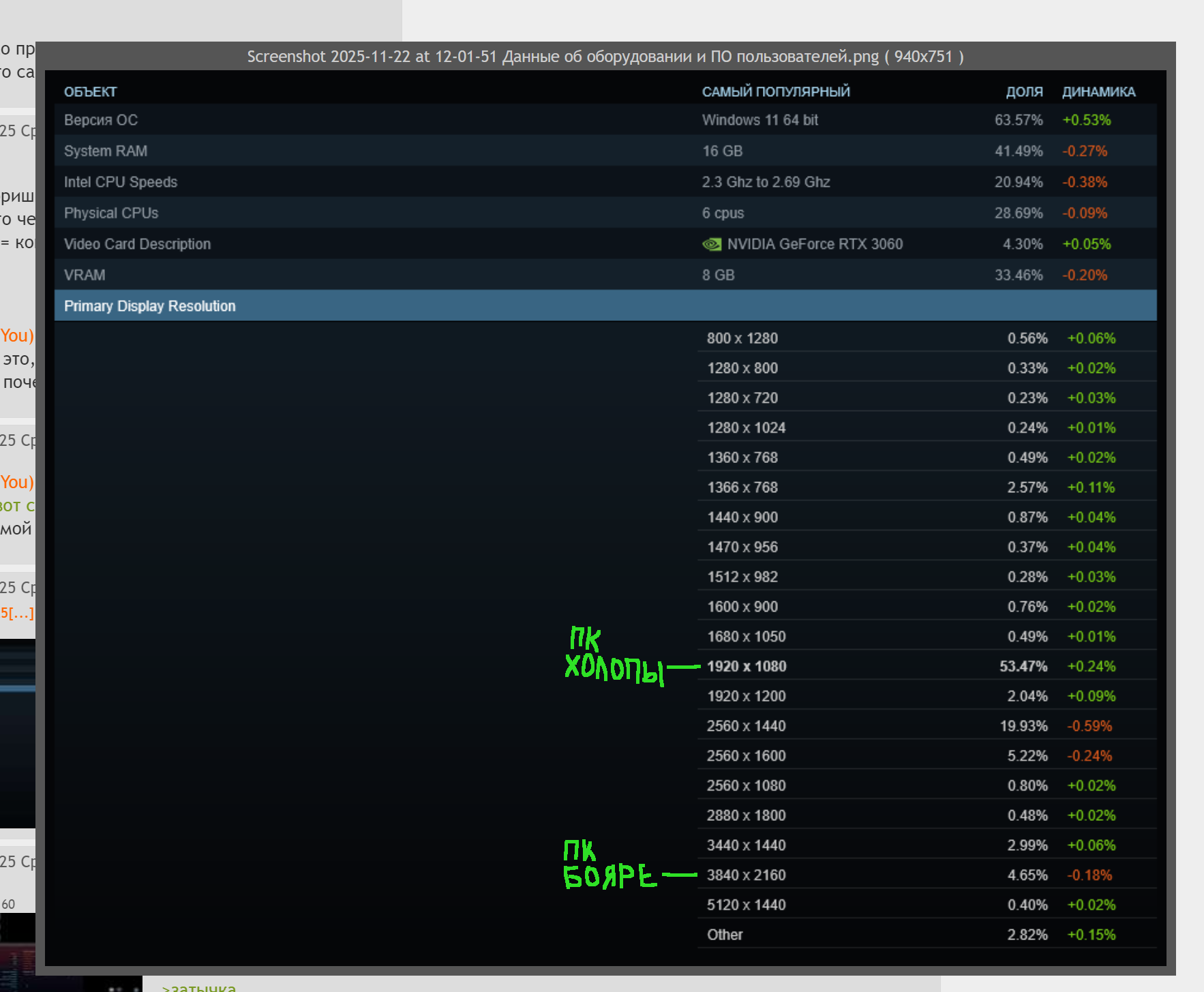Click the ОБЪЕКТ column header
Viewport: 1204px width, 992px height.
[x=91, y=91]
